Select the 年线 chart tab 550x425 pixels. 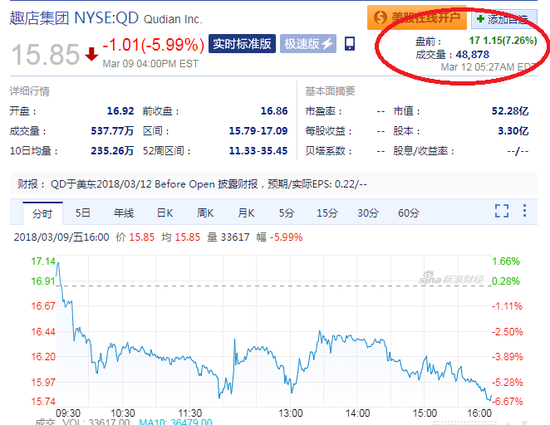tap(123, 213)
